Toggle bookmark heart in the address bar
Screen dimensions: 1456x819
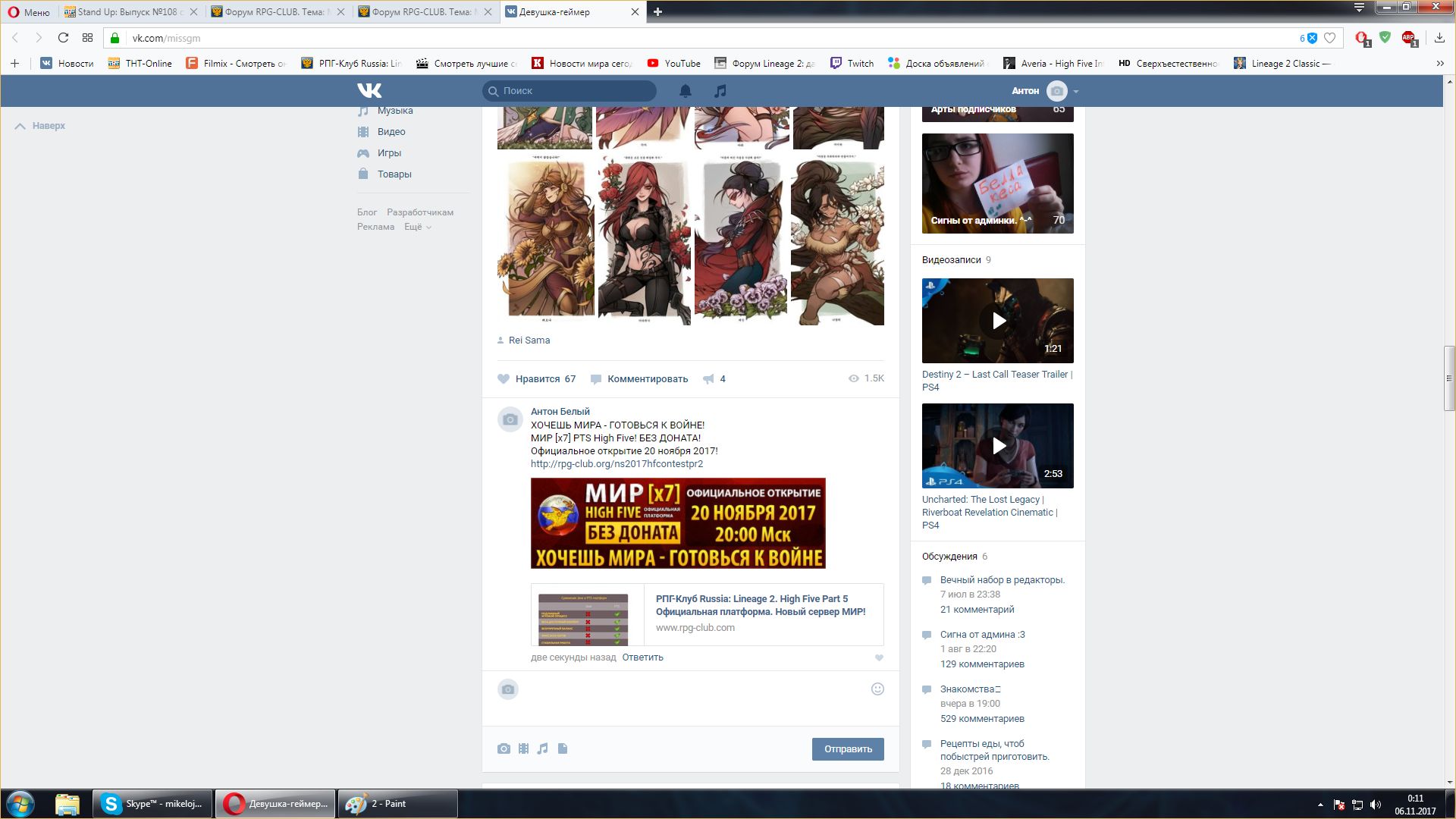(x=1329, y=38)
